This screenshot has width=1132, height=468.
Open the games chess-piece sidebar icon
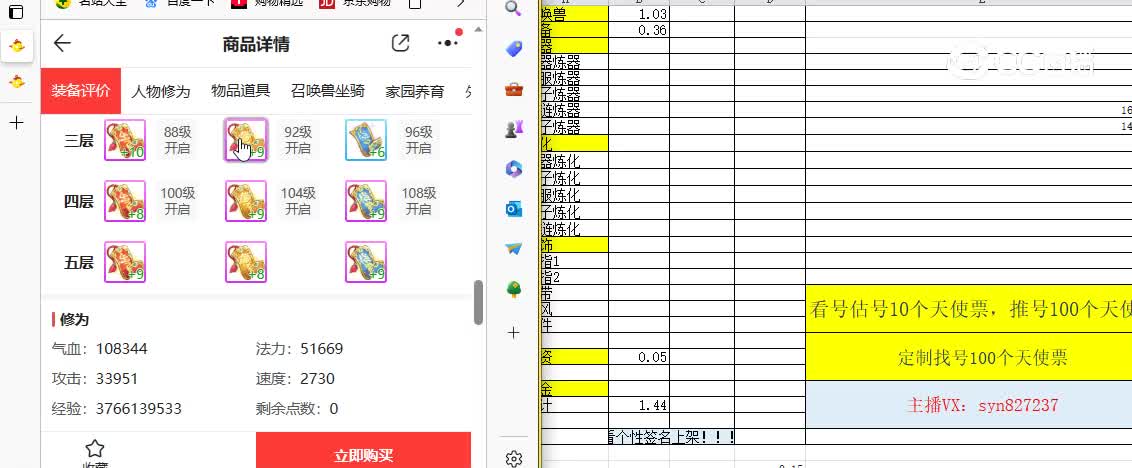tap(513, 129)
